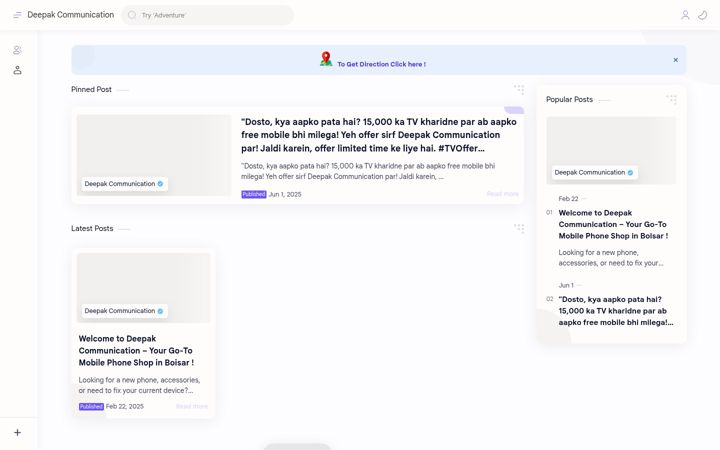Open the pinned post thumbnail image
Screen dimensions: 720x450
click(154, 155)
